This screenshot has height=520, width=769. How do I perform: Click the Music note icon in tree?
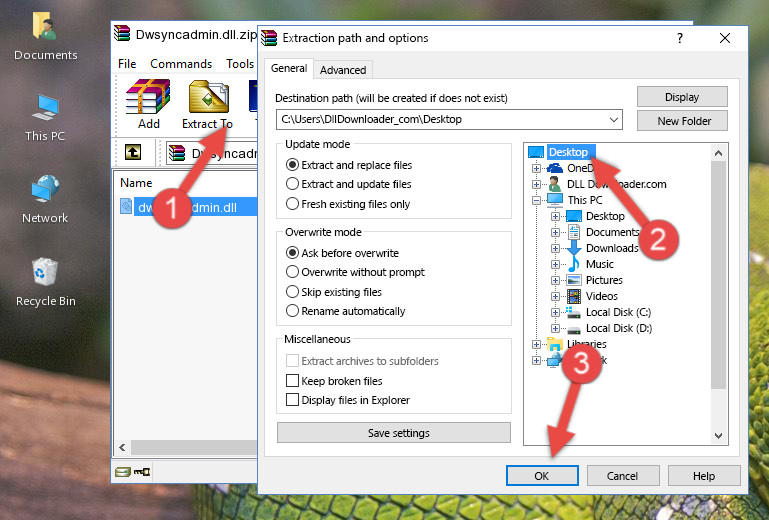(574, 264)
